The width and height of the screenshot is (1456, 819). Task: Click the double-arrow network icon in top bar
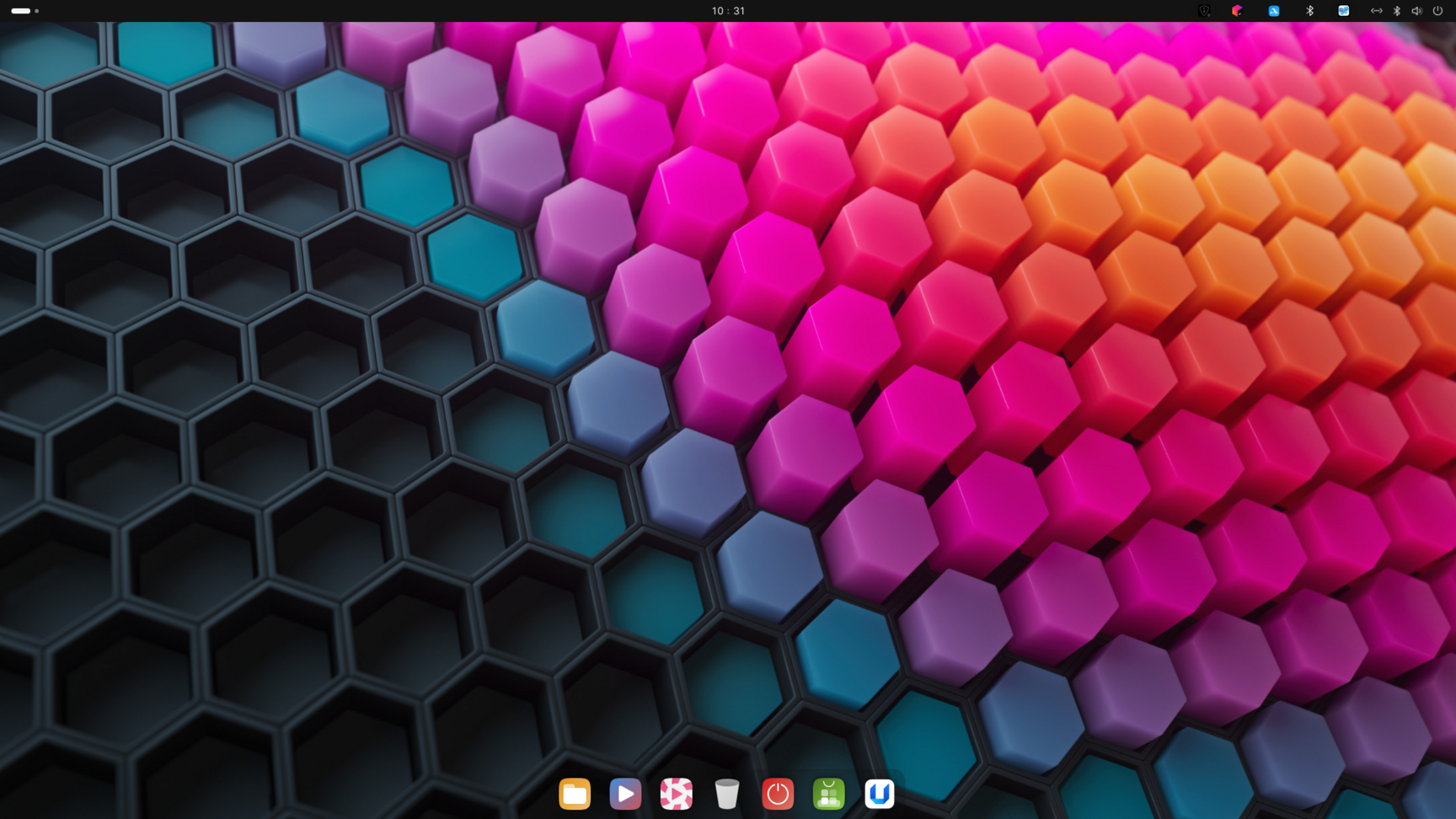1376,11
